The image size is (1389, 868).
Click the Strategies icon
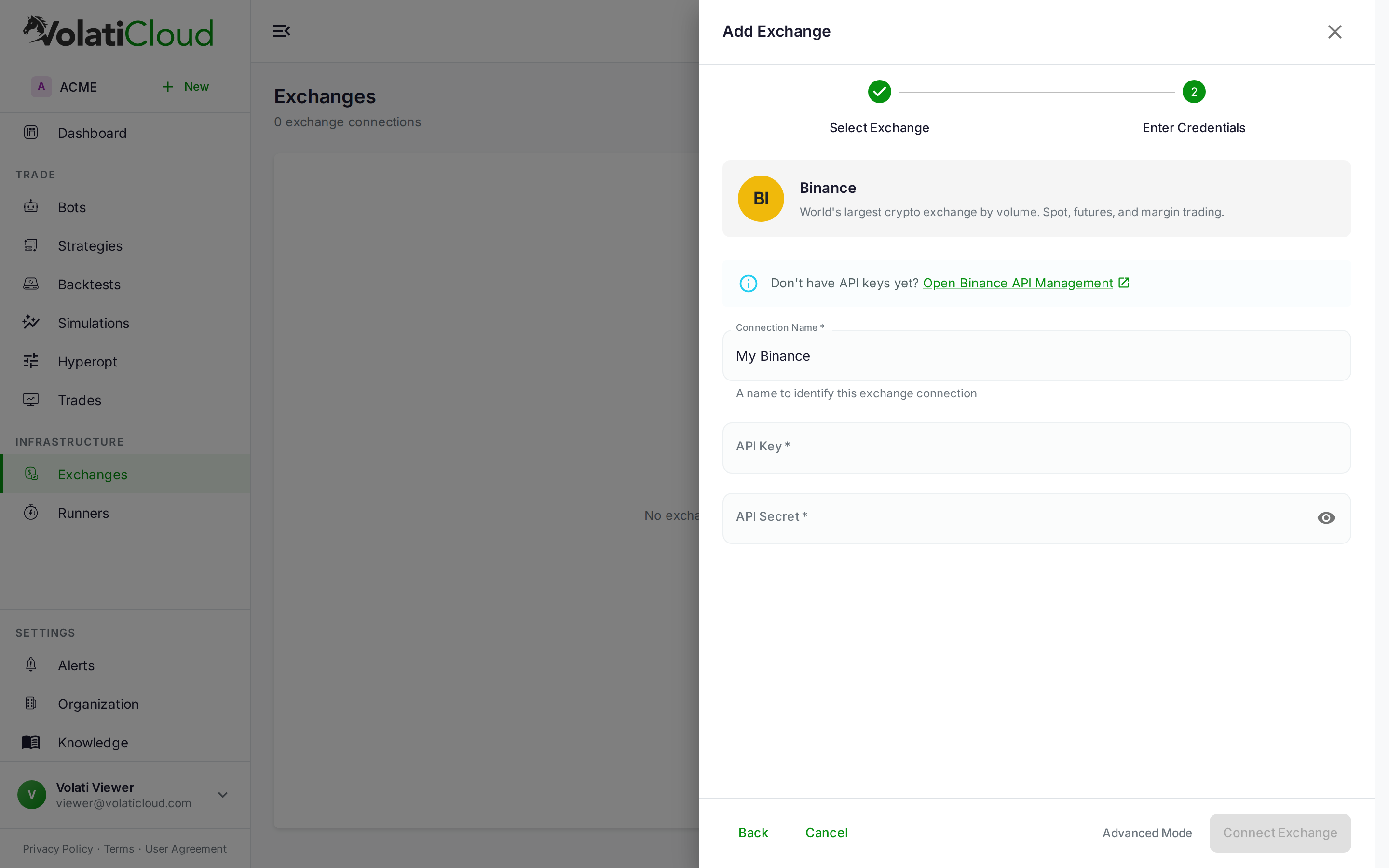click(31, 246)
